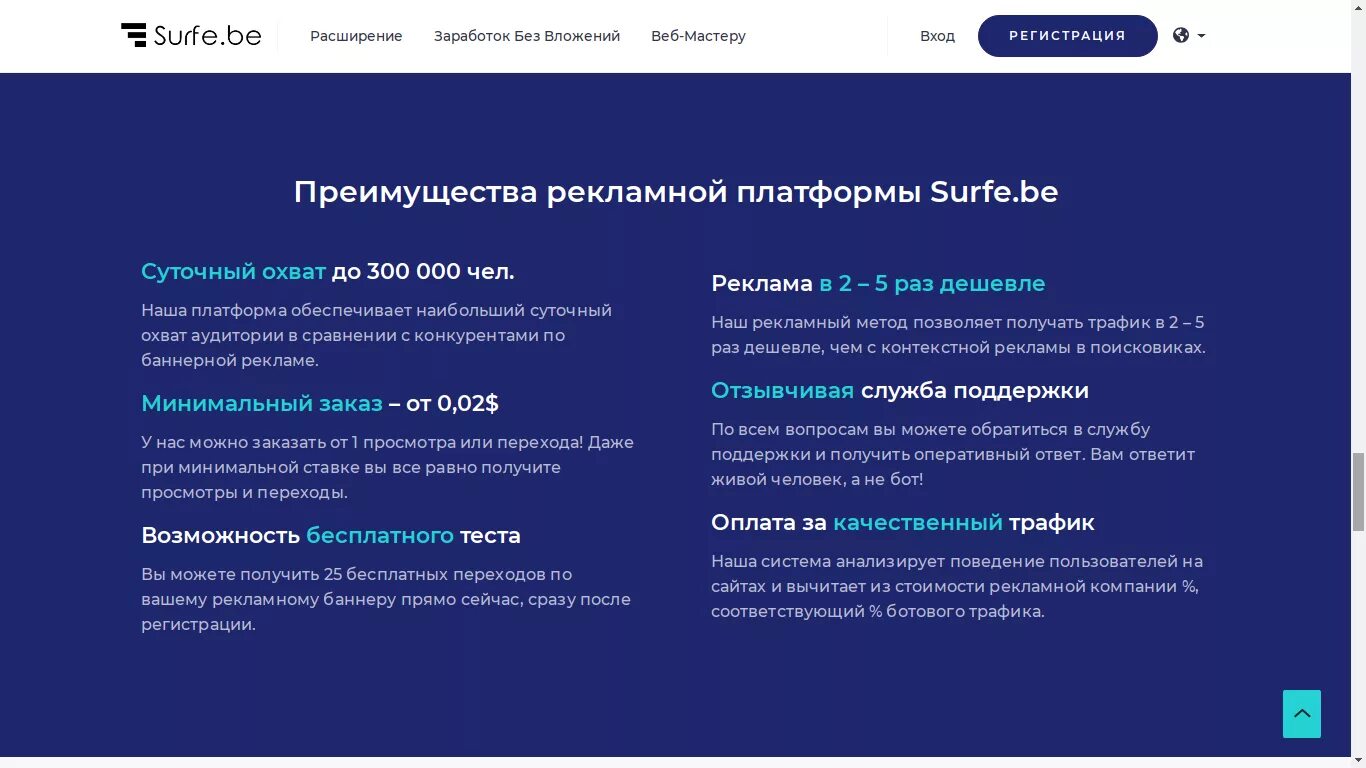Click the Отзывчивая служба поддержки heading
Screen dimensions: 1366x768
tap(900, 390)
